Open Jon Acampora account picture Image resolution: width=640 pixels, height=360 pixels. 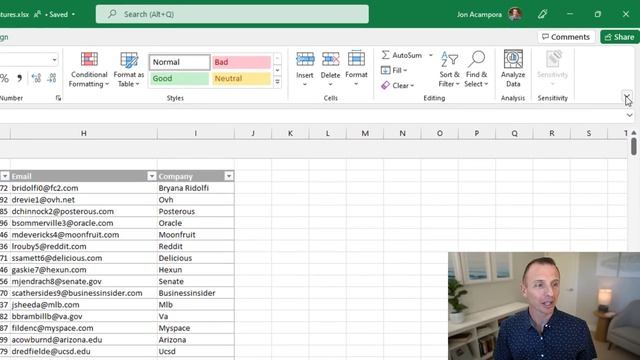515,14
